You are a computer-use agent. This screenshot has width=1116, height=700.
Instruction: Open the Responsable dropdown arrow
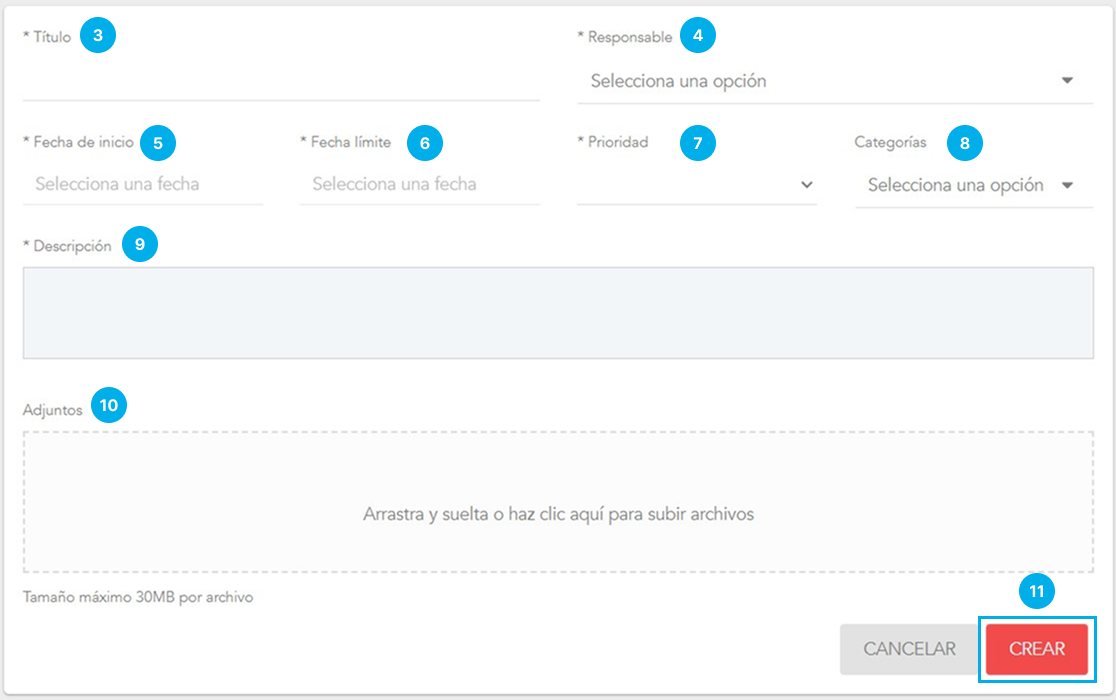[x=1067, y=81]
